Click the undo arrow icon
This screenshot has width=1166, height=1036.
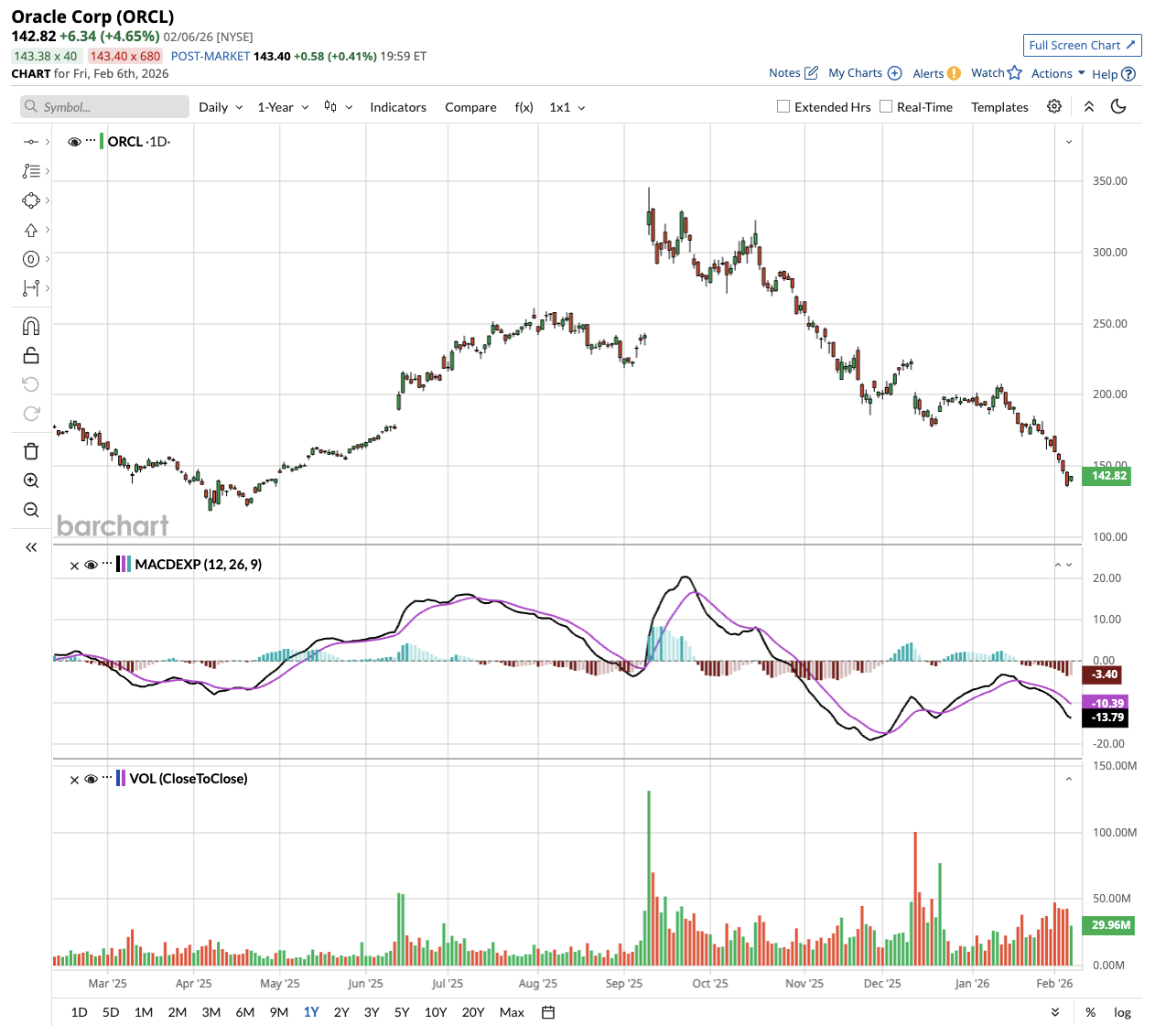pyautogui.click(x=30, y=384)
